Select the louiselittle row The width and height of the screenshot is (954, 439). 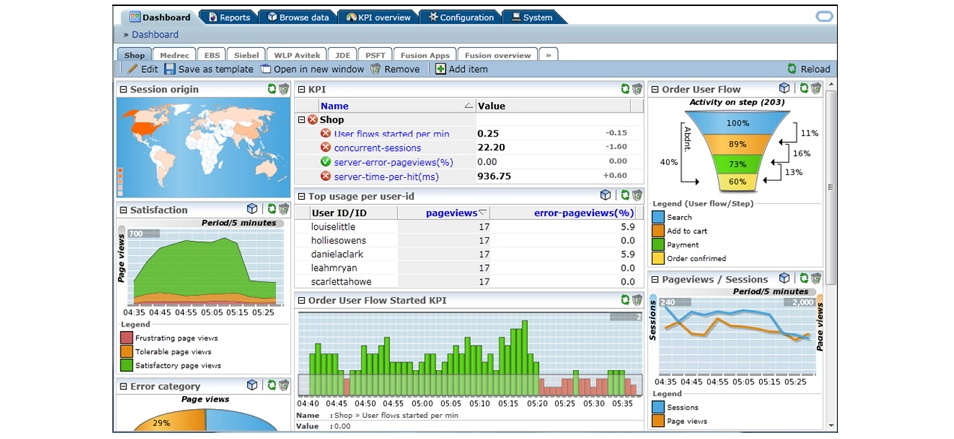[468, 227]
